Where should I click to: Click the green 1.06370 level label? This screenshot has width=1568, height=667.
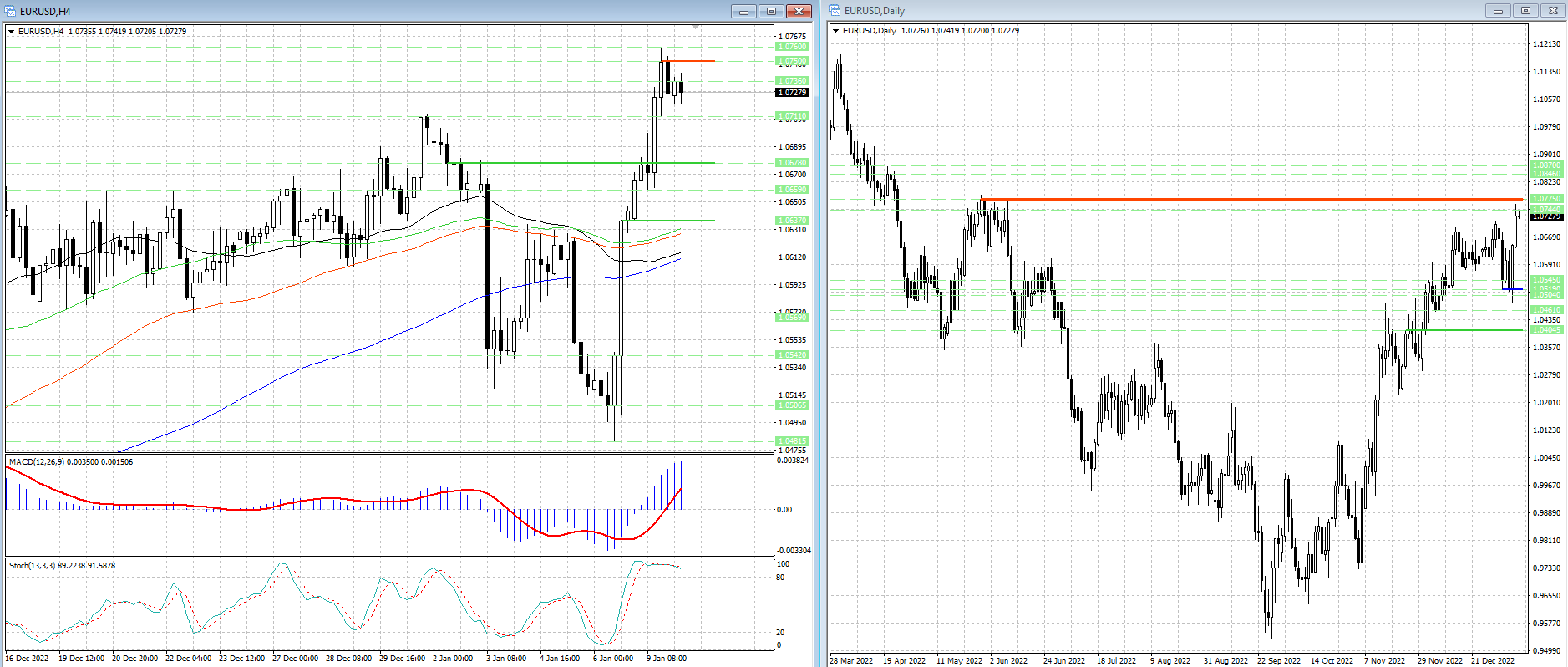point(793,221)
